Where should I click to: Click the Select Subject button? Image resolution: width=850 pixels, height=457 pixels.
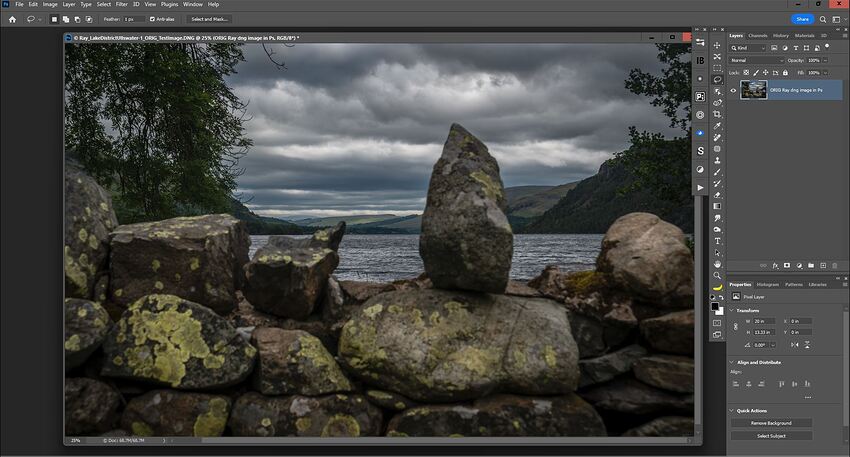(771, 436)
